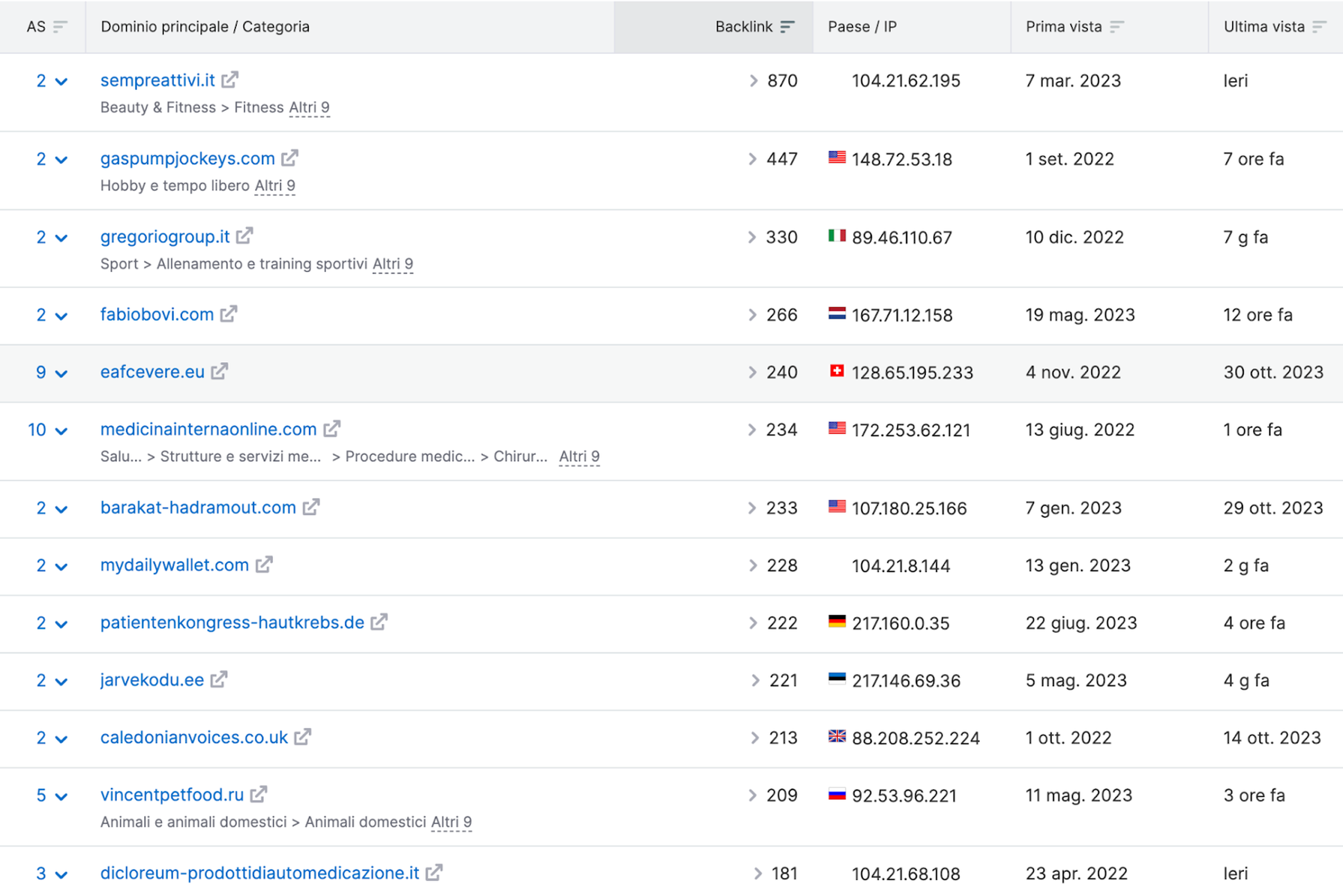
Task: Click external link icon beside gaspumpjockeys.com
Action: pyautogui.click(x=289, y=158)
